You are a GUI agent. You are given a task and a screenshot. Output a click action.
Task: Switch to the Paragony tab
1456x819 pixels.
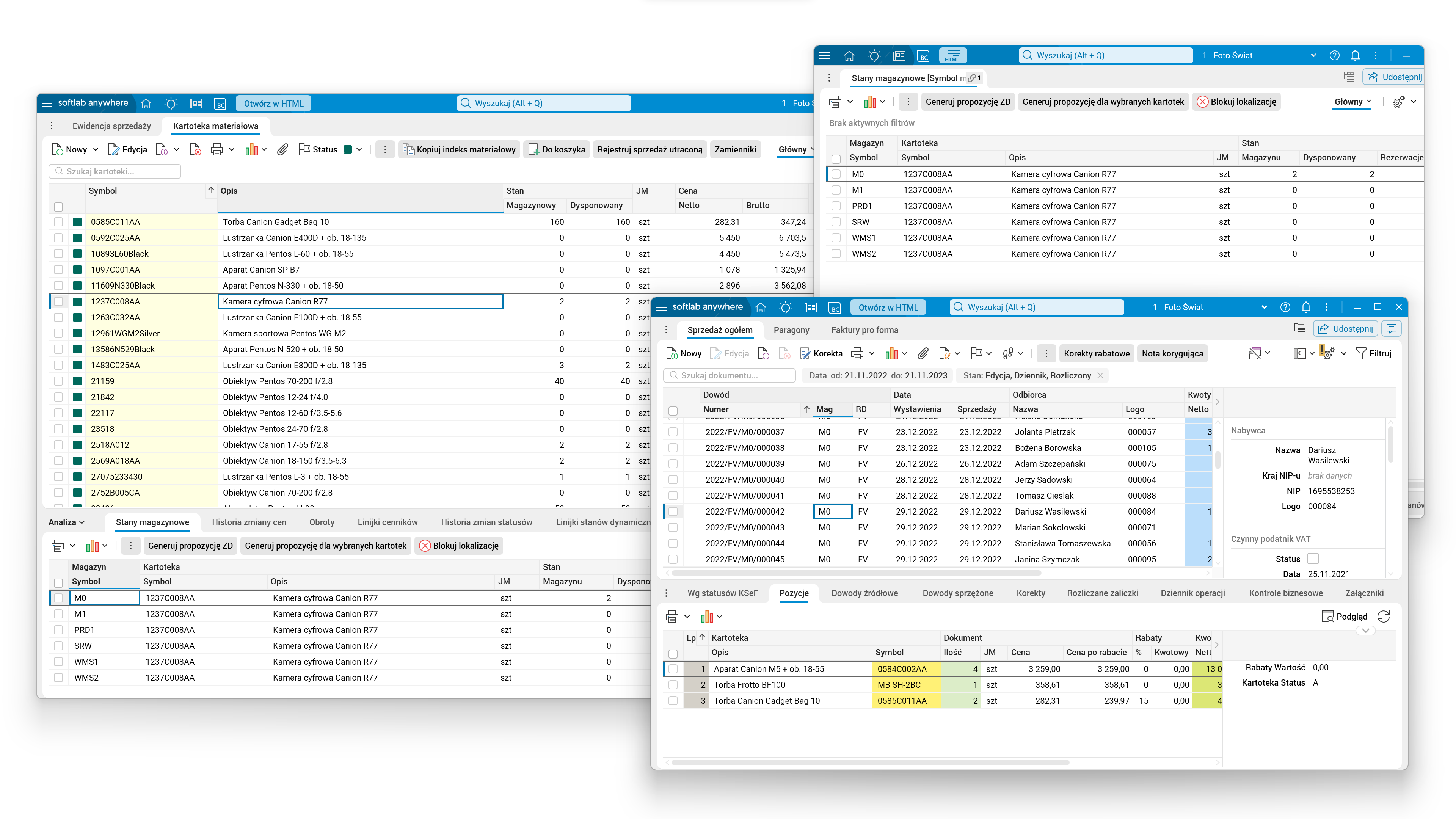pos(791,330)
